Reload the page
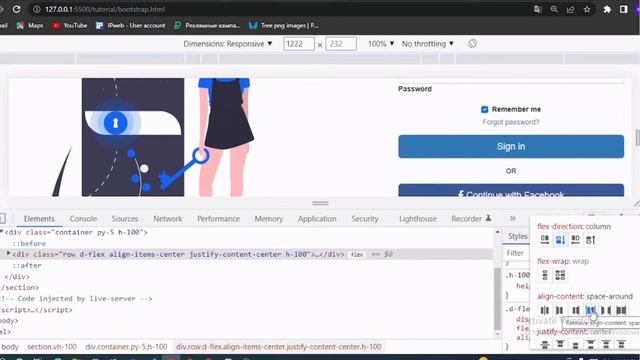Viewport: 640px width, 360px height. 16,9
